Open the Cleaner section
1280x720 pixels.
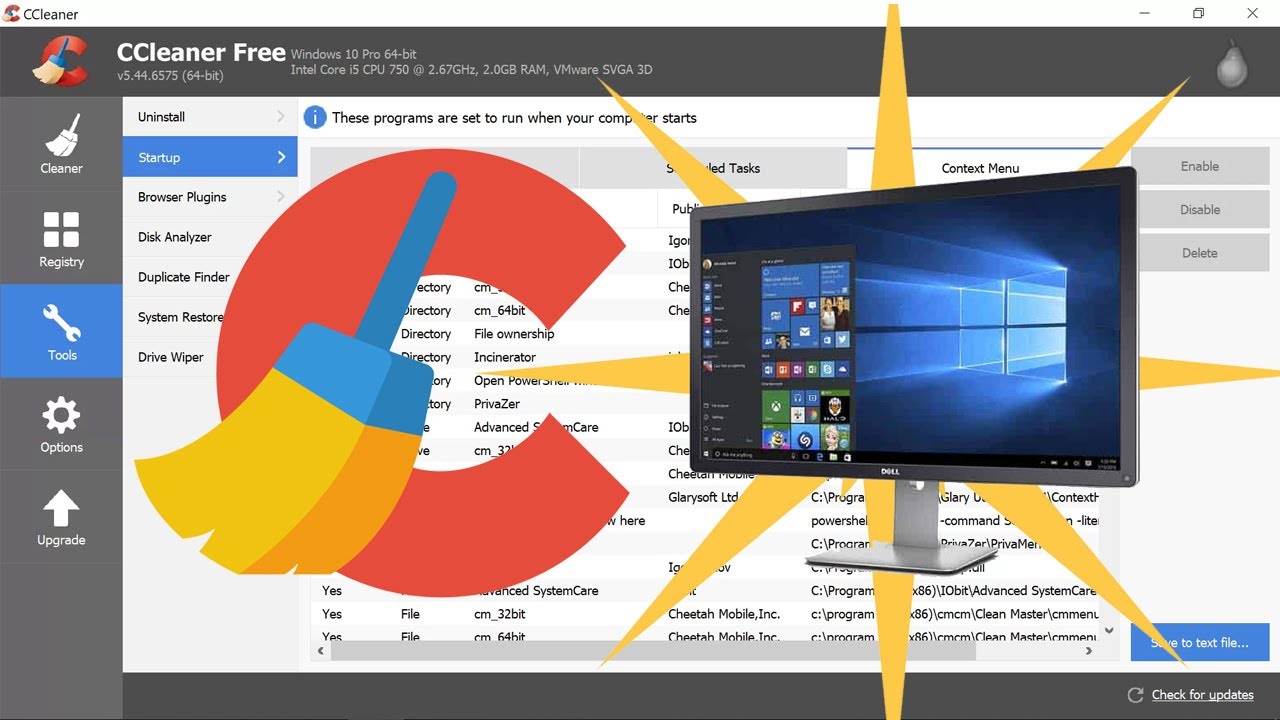(61, 144)
